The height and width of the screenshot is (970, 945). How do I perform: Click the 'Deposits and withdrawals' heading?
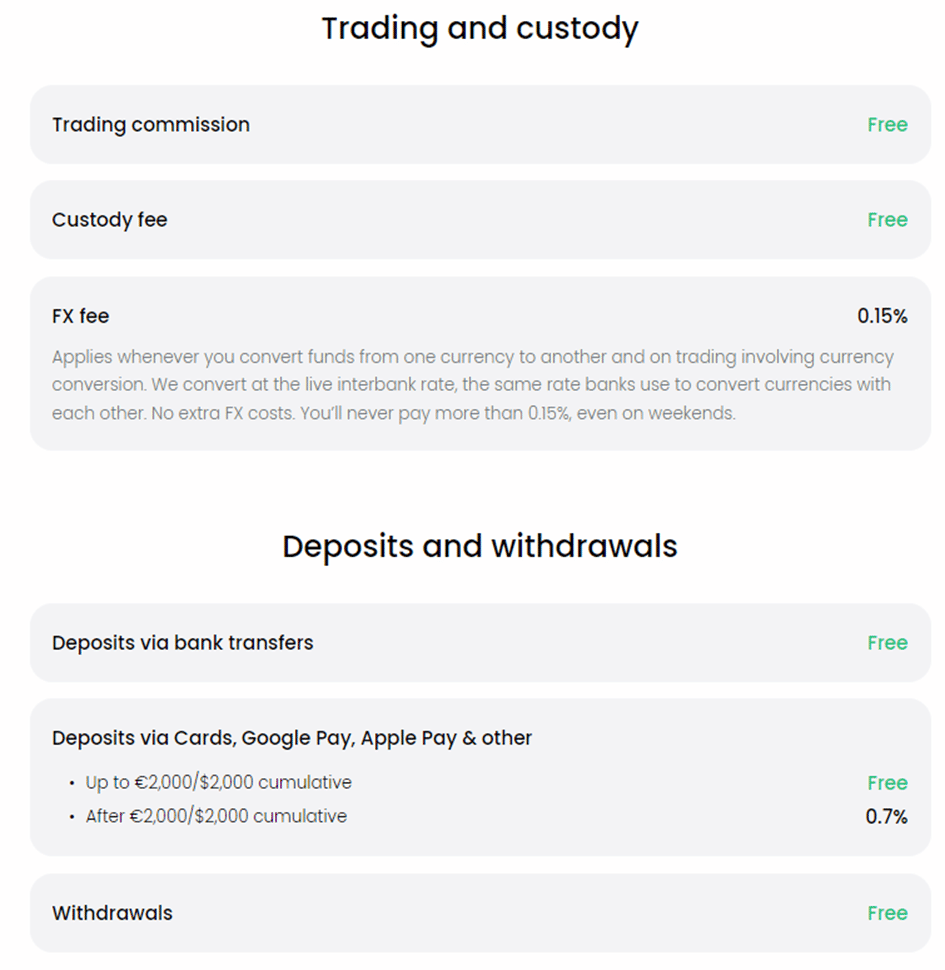(479, 546)
